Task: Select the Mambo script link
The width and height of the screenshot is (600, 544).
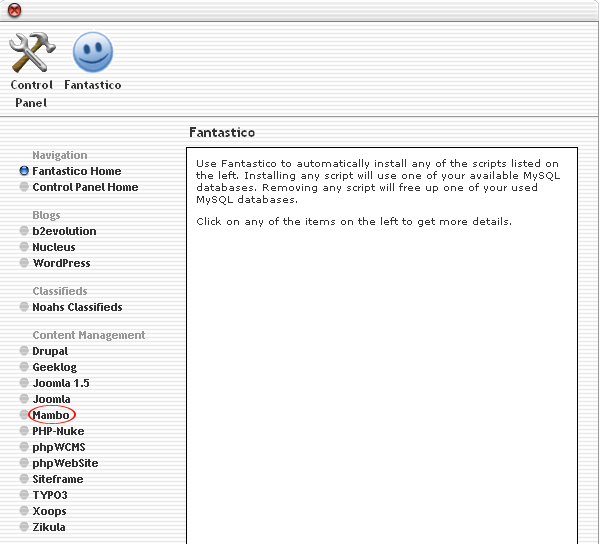Action: [x=51, y=415]
